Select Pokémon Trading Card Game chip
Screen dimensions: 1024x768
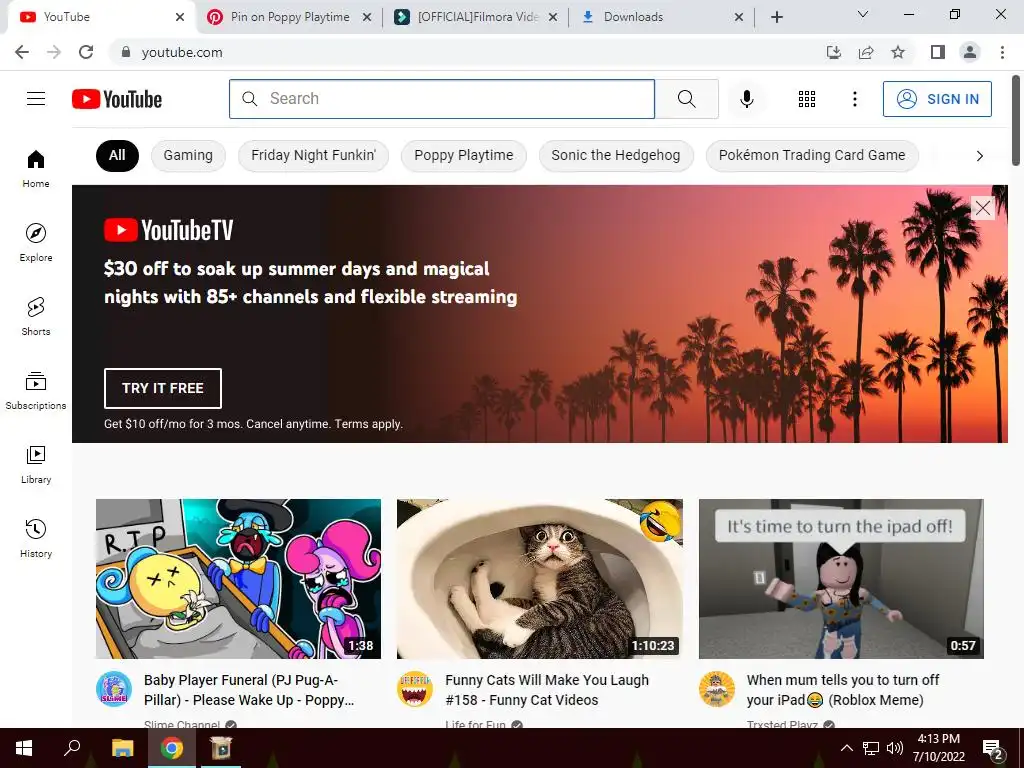[x=812, y=156]
